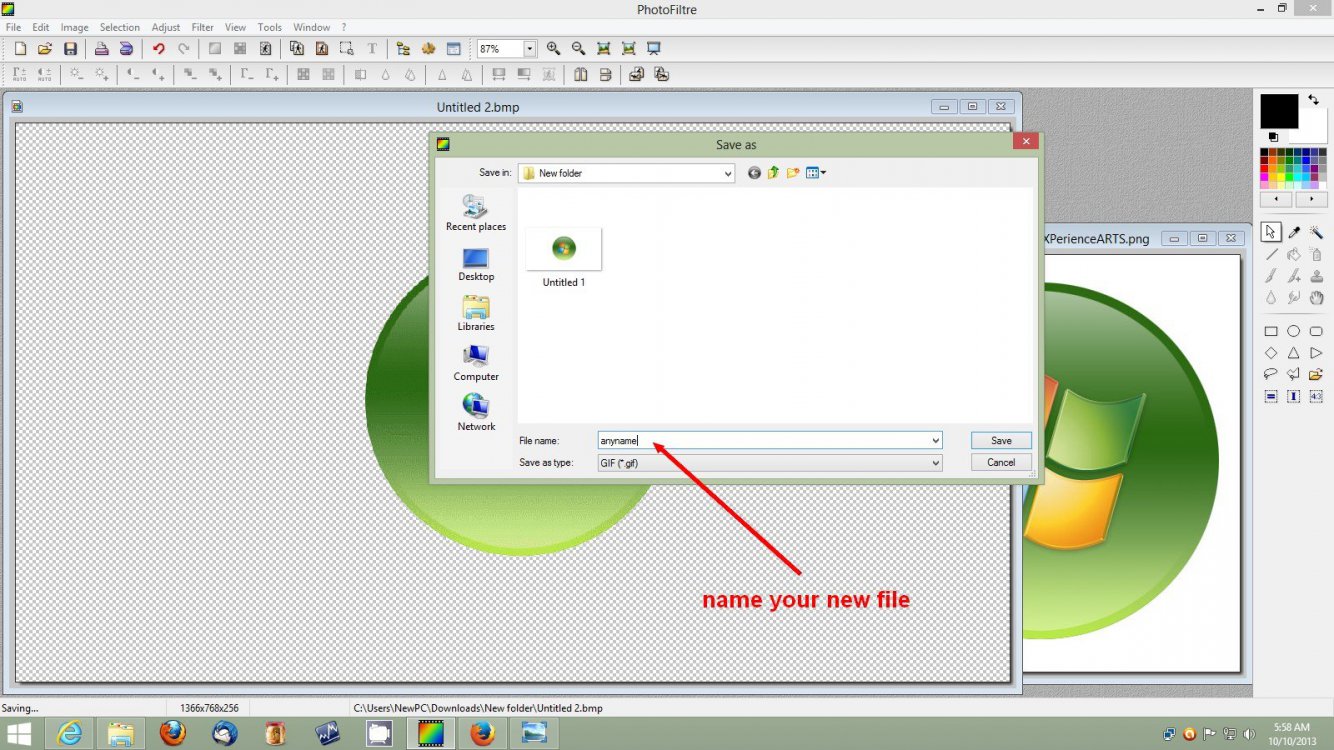Choose the Rounded rectangle selection shape
The height and width of the screenshot is (750, 1334).
(x=1316, y=331)
